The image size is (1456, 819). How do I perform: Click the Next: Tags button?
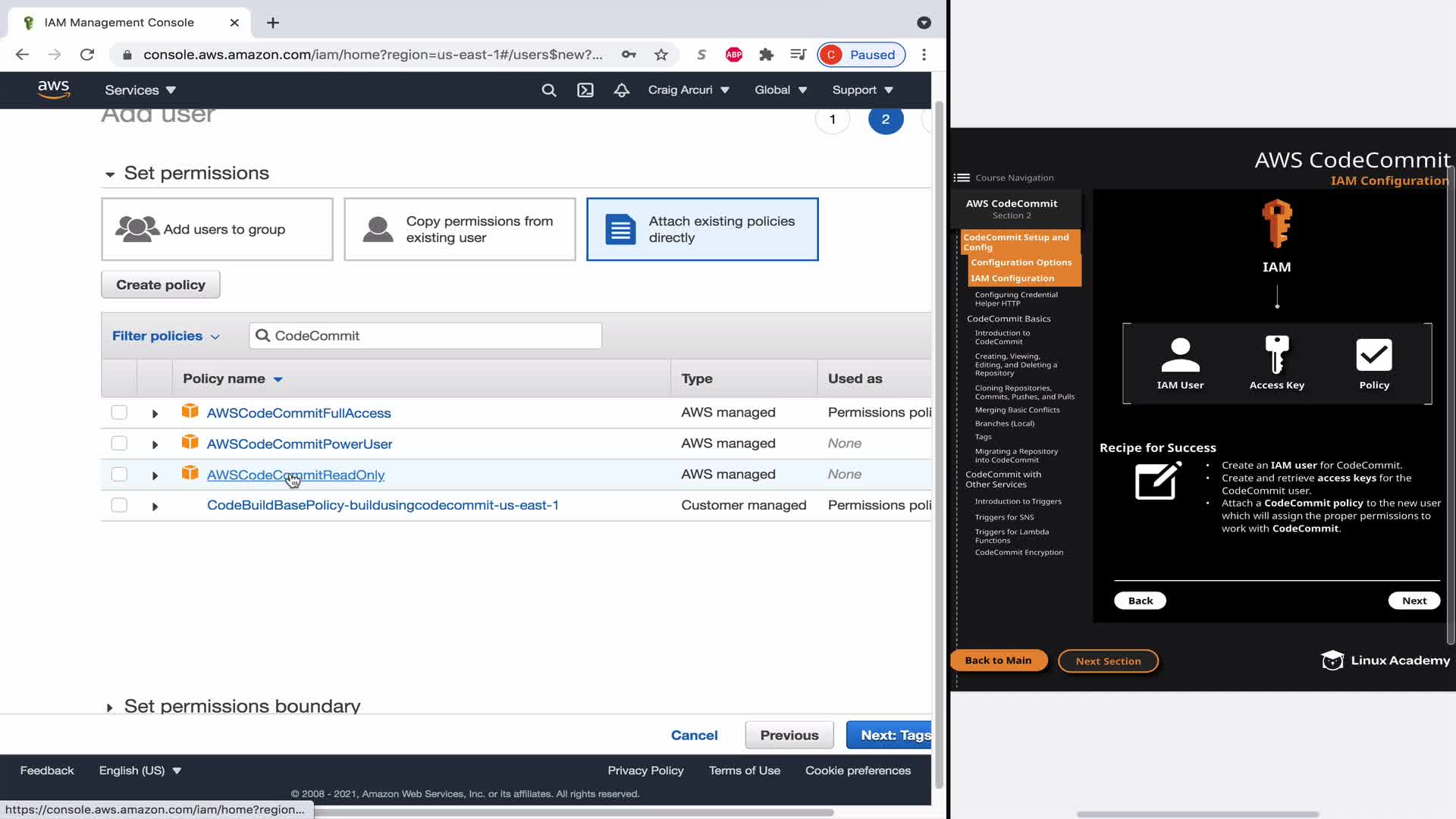[x=890, y=735]
